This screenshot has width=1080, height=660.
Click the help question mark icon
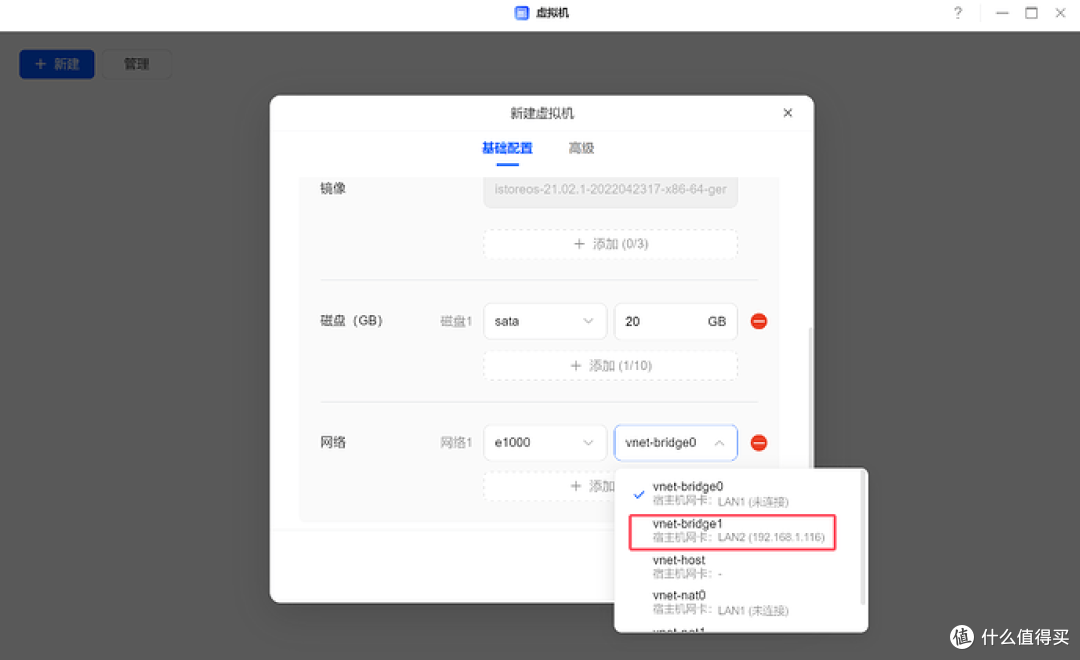click(x=957, y=13)
